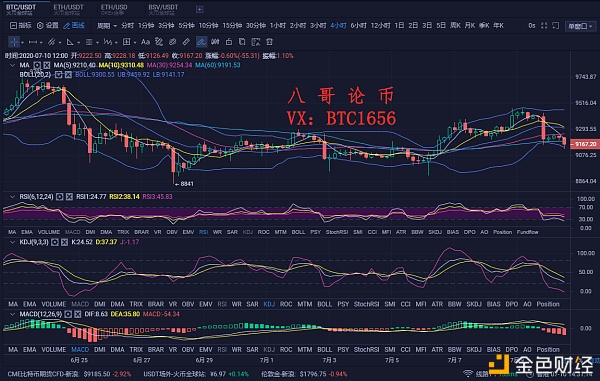Click the trash delete drawings icon
Image resolution: width=600 pixels, height=381 pixels.
coord(269,42)
